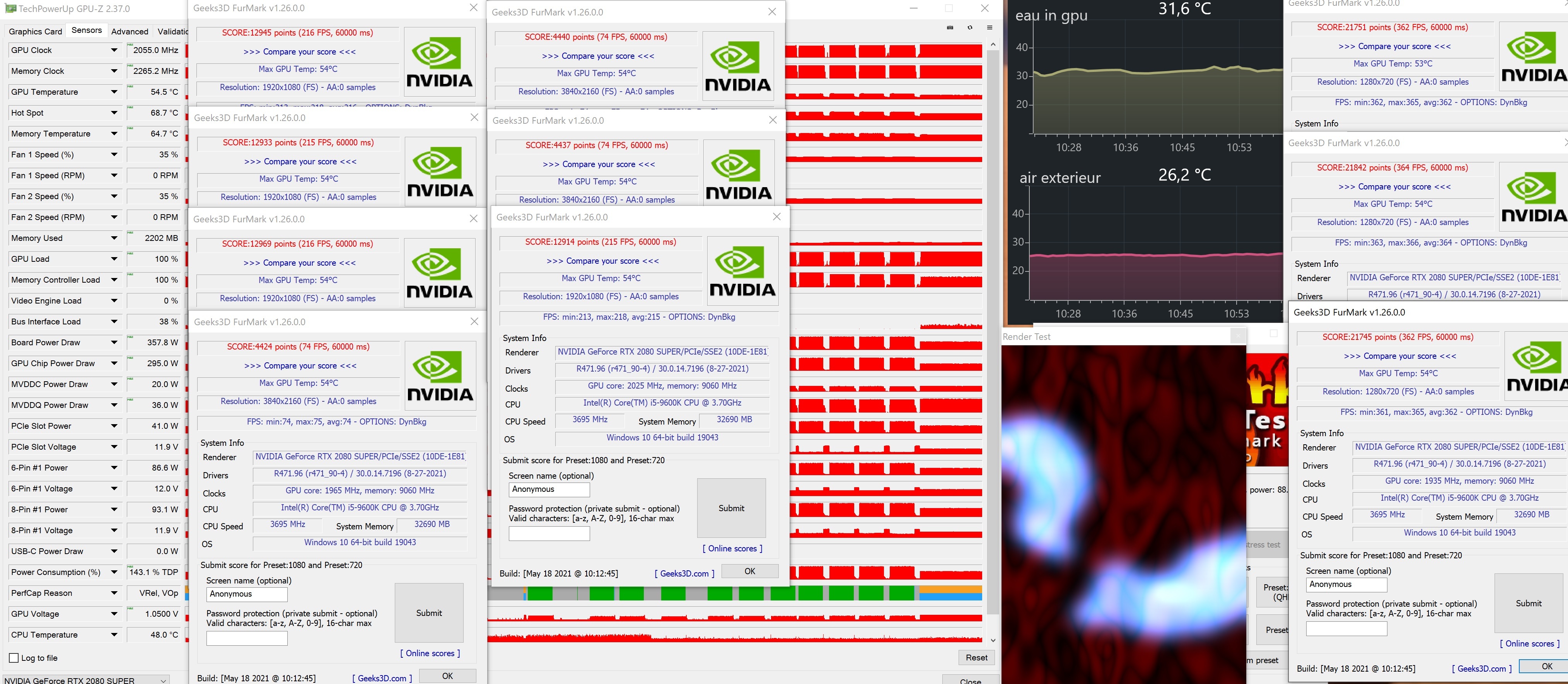Viewport: 1568px width, 684px height.
Task: Open the Board Power Draw dropdown arrow
Action: tap(114, 342)
